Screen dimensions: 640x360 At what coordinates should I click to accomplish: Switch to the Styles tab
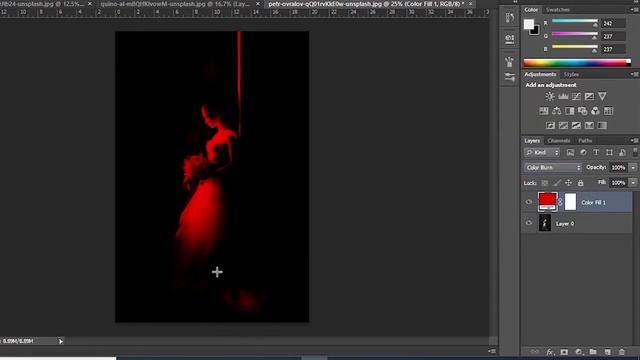pos(571,74)
